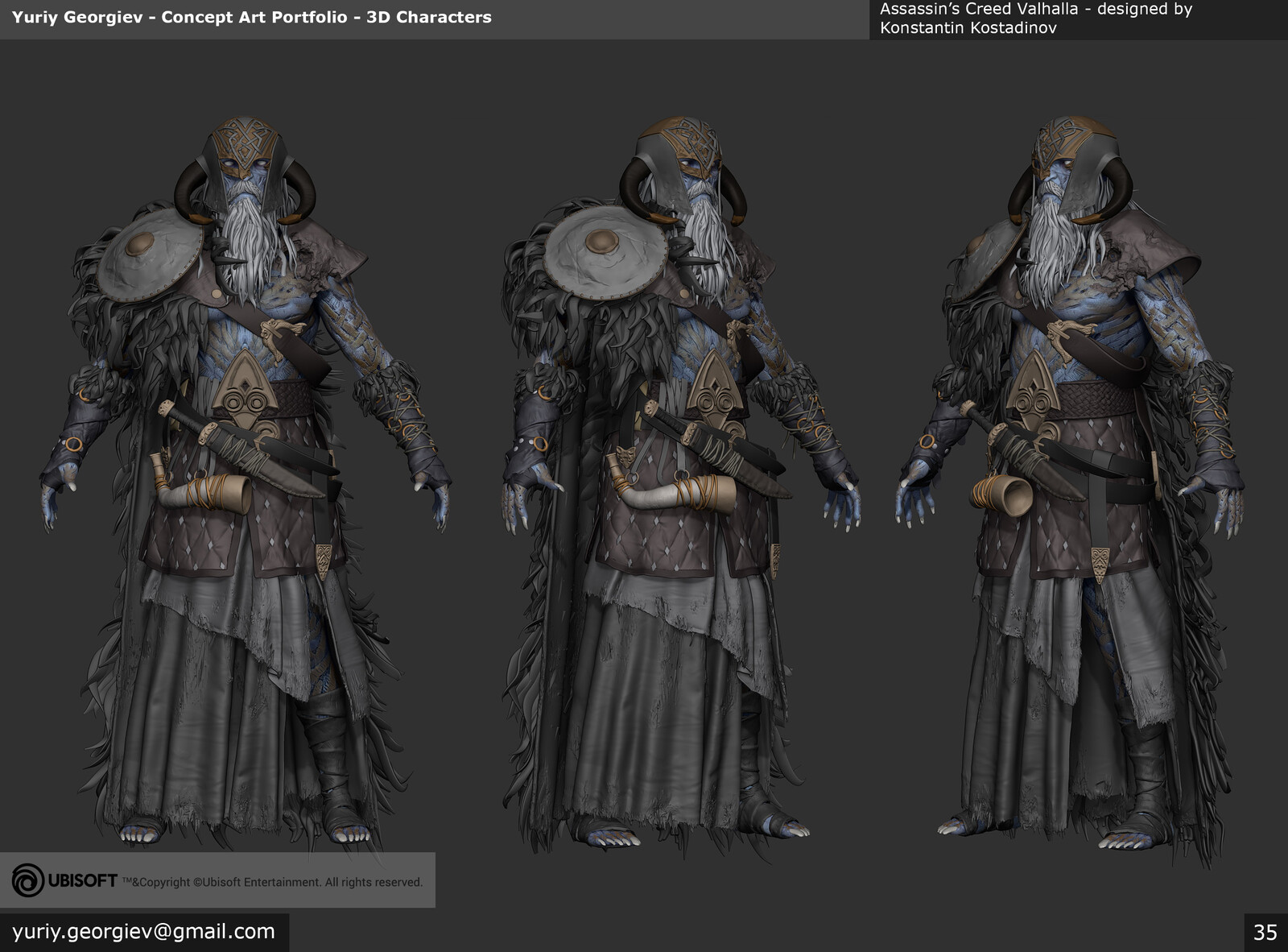The width and height of the screenshot is (1288, 952).
Task: Click the Ubisoft swirl logo
Action: click(28, 881)
